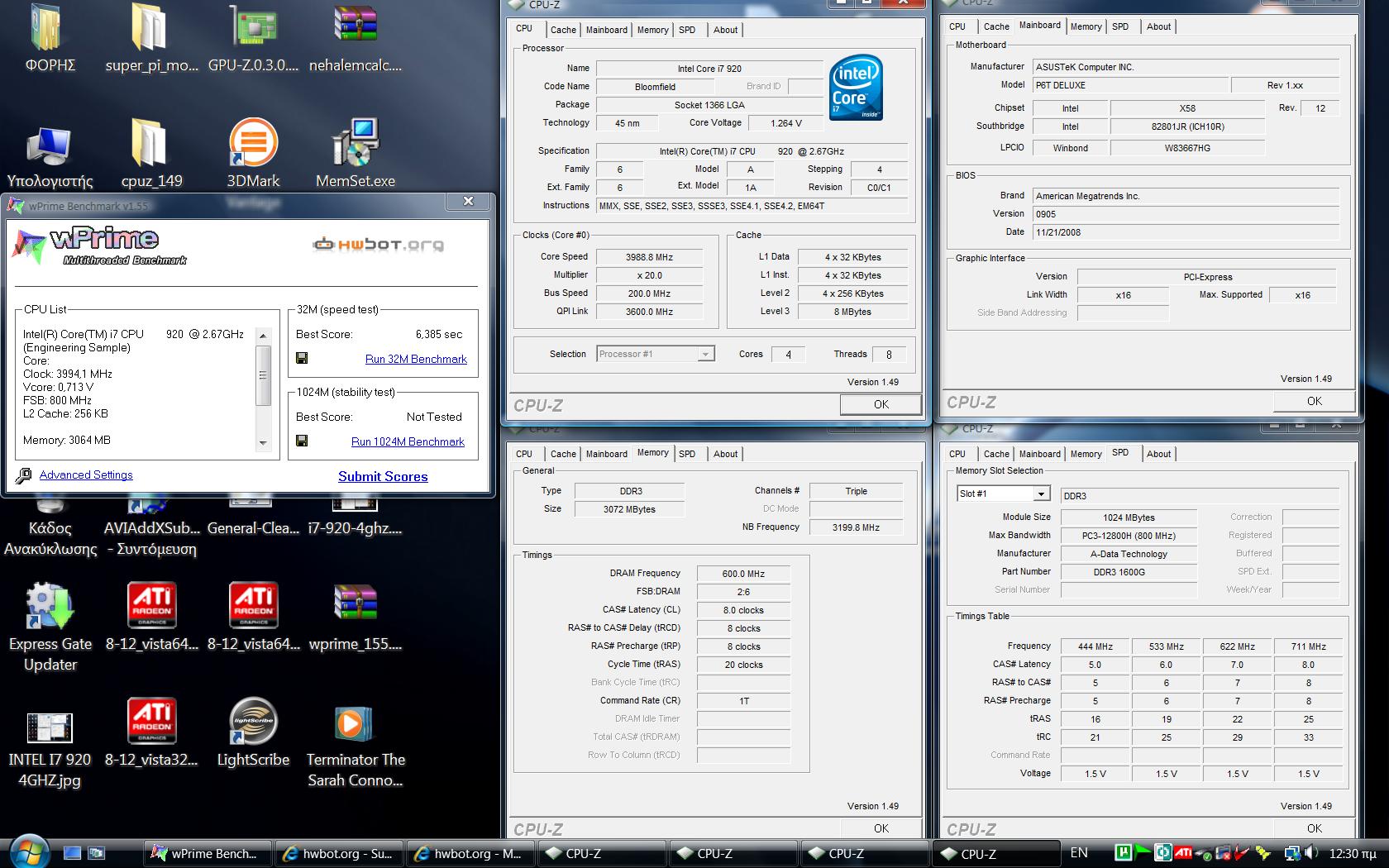Click the Part Number DDR3 1600G field
Viewport: 1389px width, 868px height.
click(x=1128, y=572)
